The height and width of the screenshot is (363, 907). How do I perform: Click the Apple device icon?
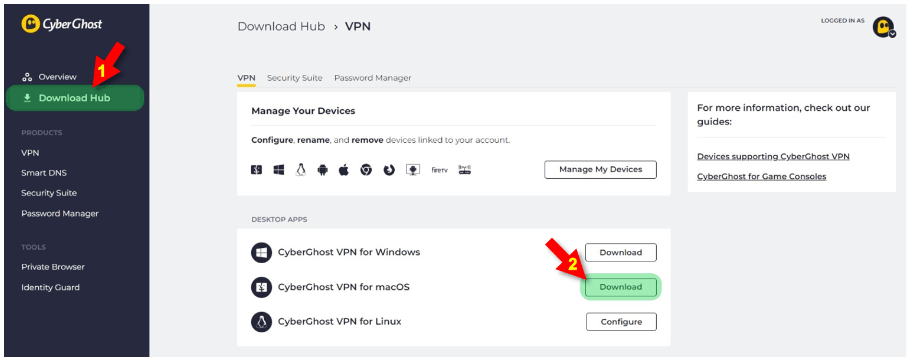click(344, 170)
